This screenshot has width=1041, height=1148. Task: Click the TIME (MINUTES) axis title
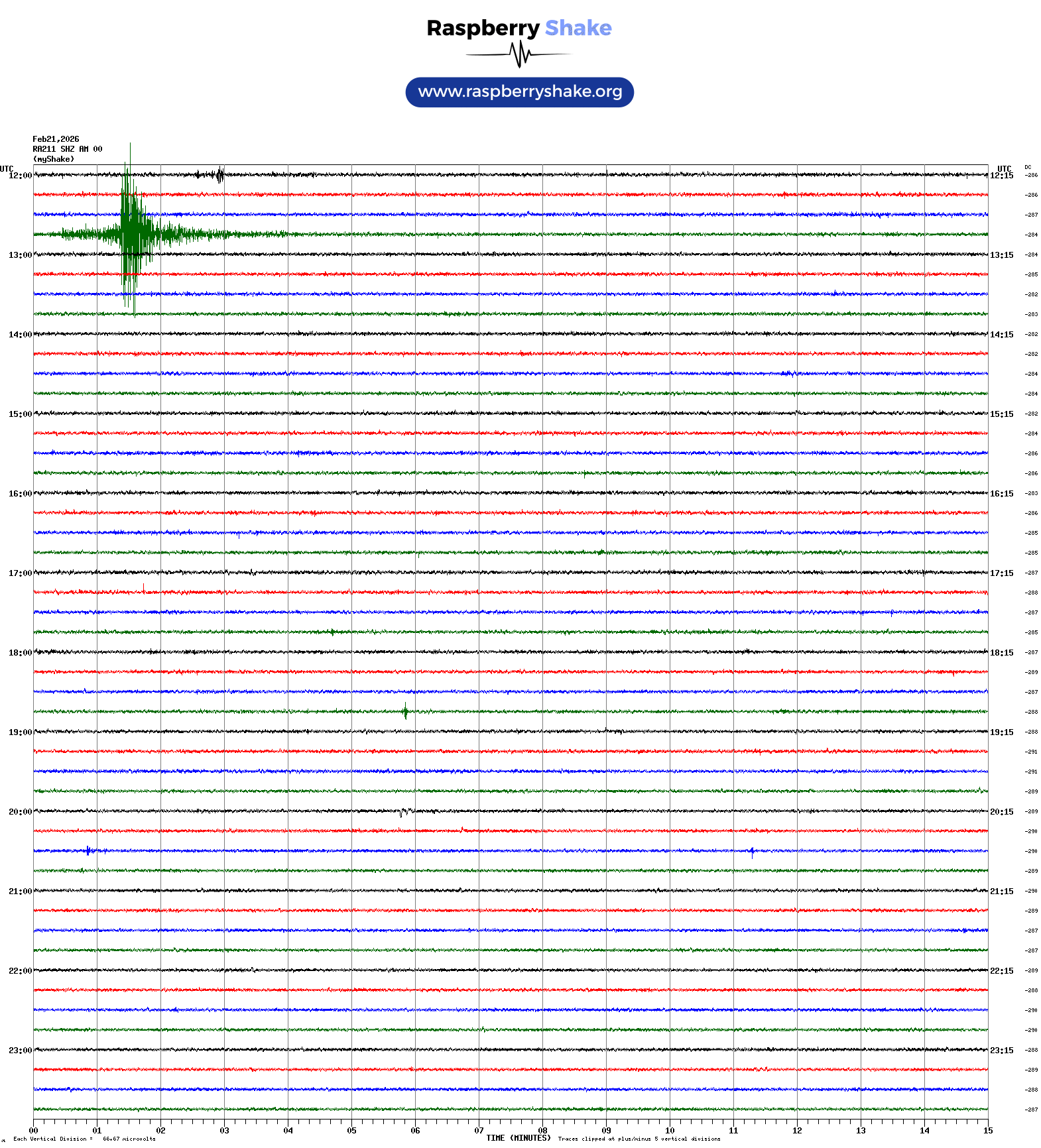tap(519, 1138)
